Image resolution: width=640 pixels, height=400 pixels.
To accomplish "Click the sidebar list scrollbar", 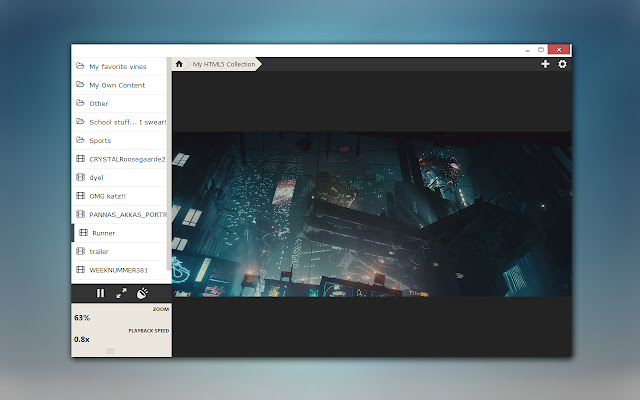I will tap(169, 163).
